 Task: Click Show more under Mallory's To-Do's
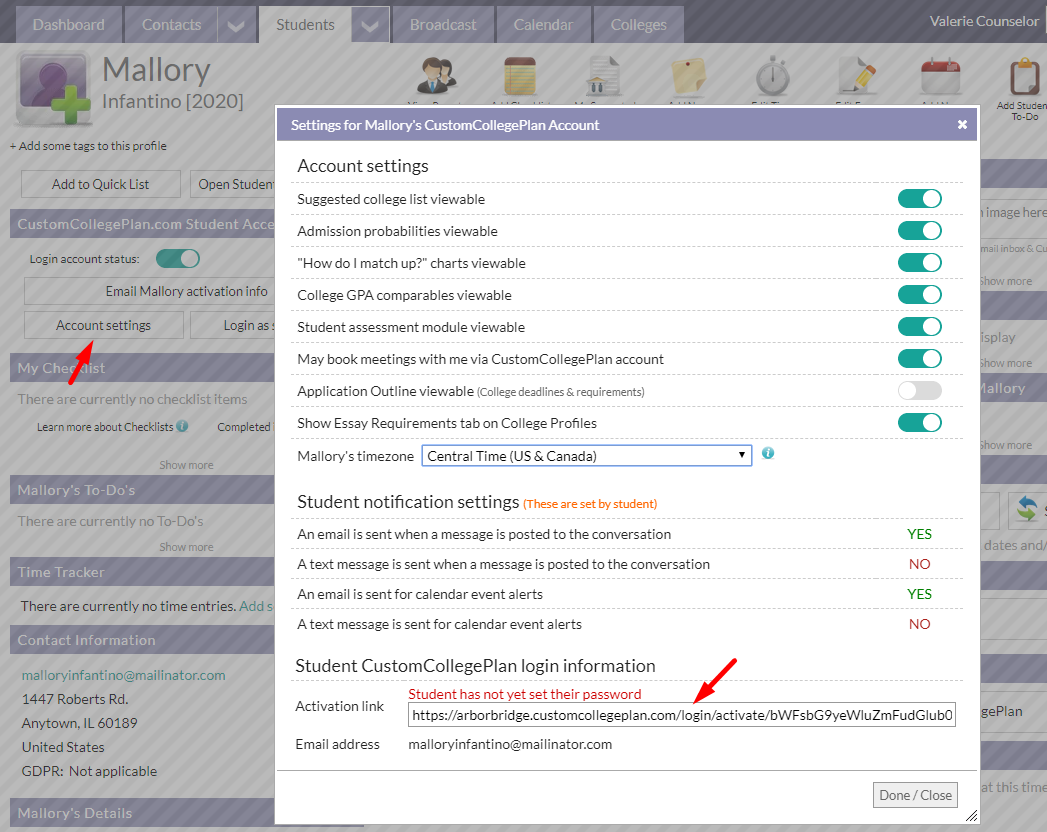coord(186,547)
